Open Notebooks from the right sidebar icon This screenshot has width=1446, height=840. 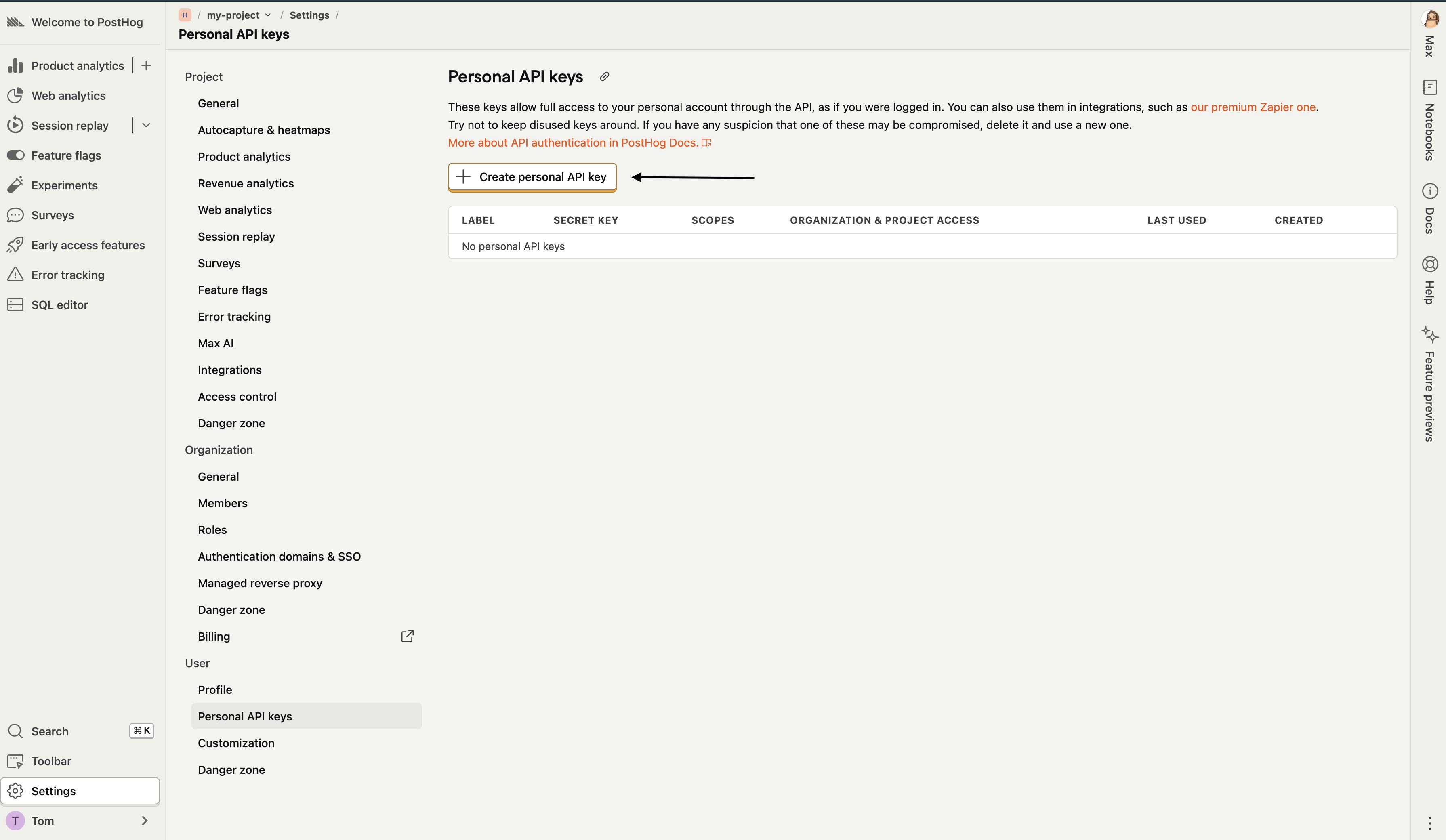tap(1430, 87)
